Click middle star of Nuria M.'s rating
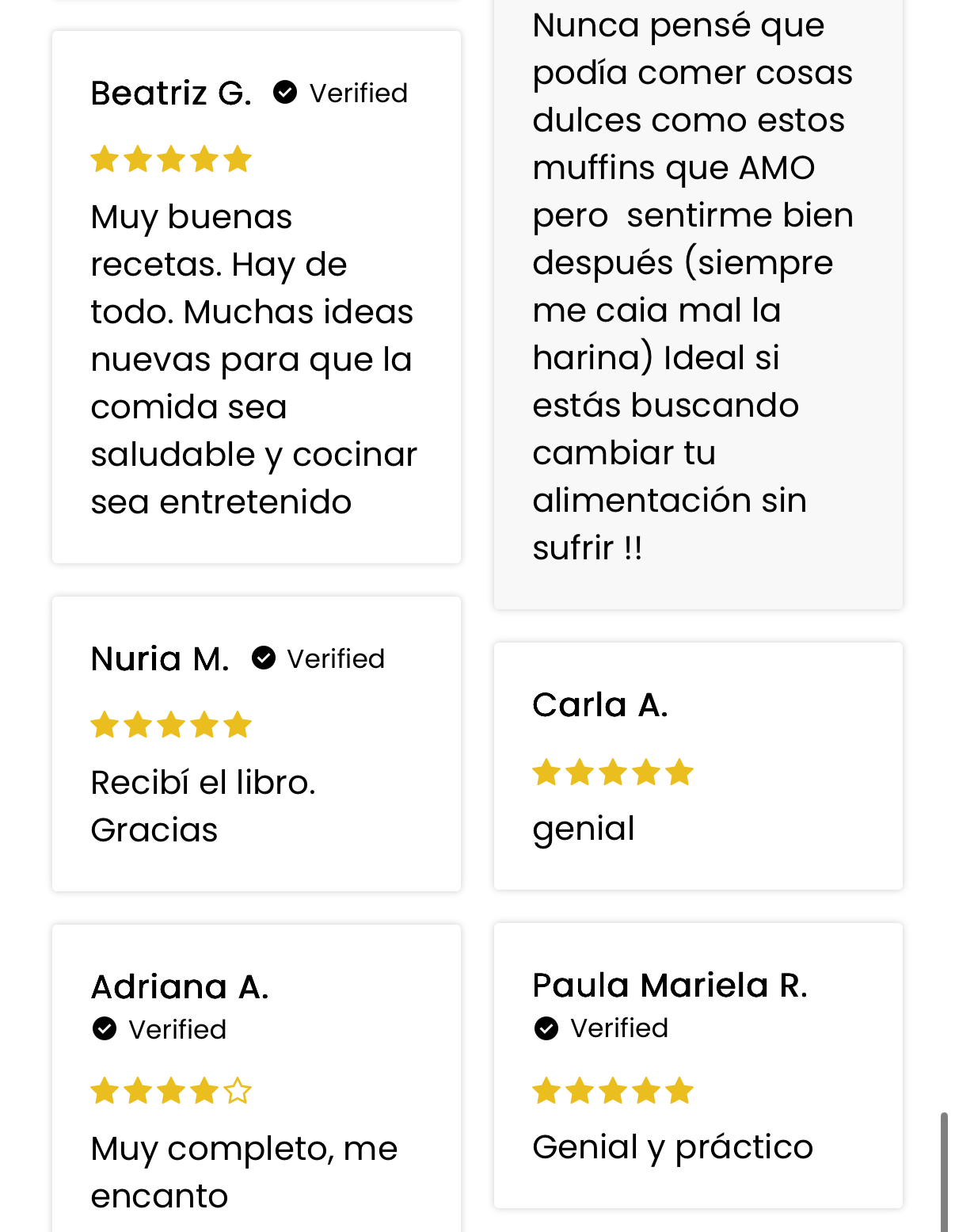Viewport: 955px width, 1232px height. [x=171, y=725]
